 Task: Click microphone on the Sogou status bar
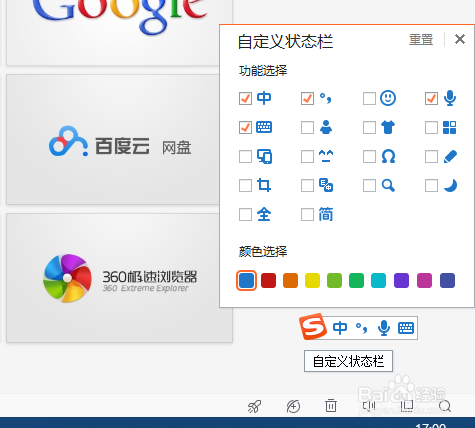coord(384,328)
